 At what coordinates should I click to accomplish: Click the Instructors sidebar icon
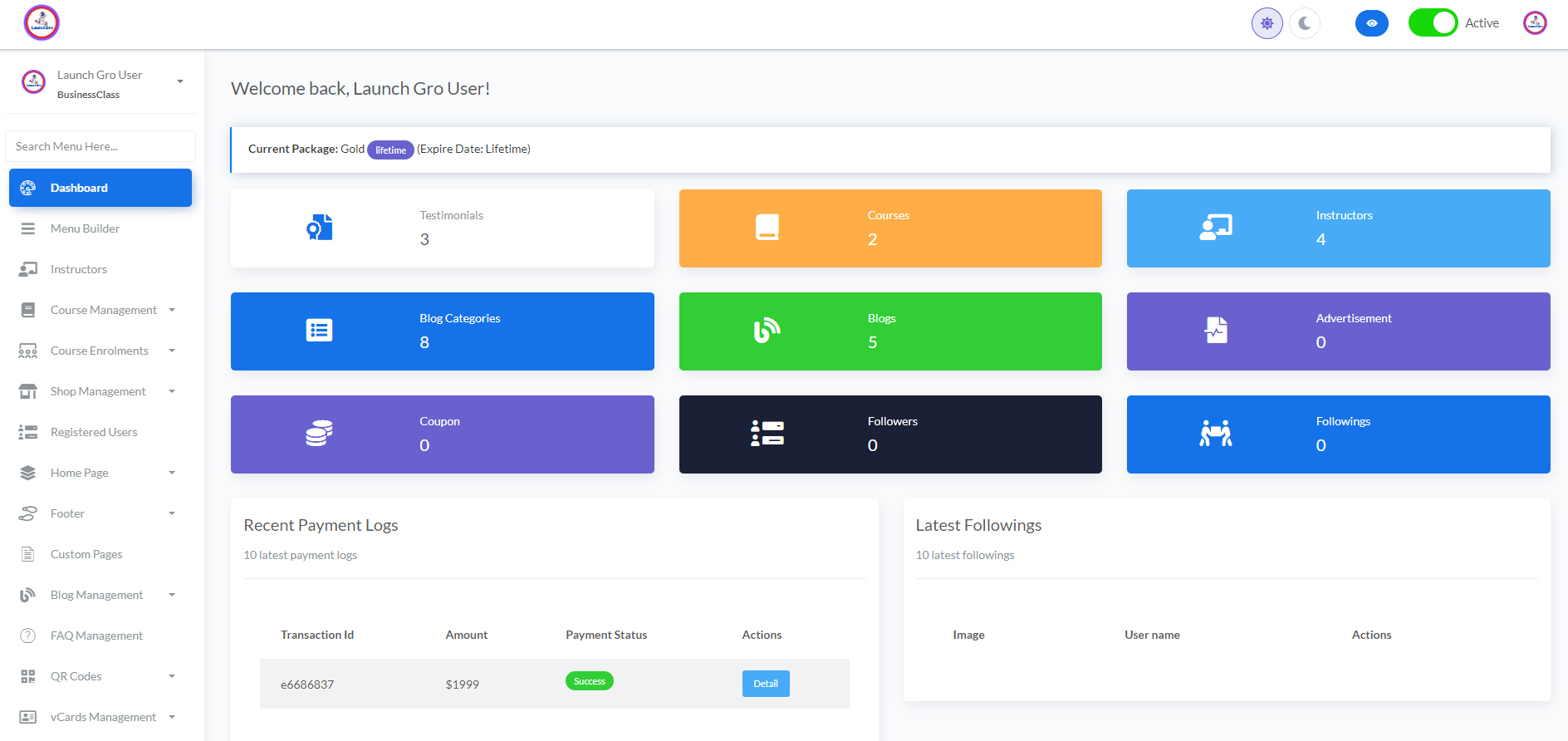pos(28,269)
